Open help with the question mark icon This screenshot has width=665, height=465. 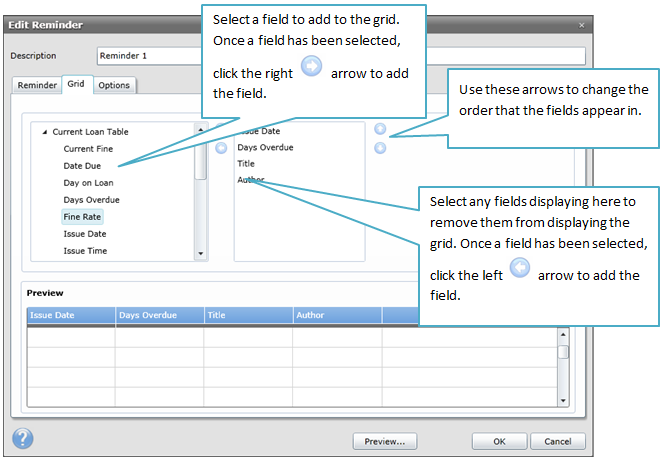click(x=23, y=439)
